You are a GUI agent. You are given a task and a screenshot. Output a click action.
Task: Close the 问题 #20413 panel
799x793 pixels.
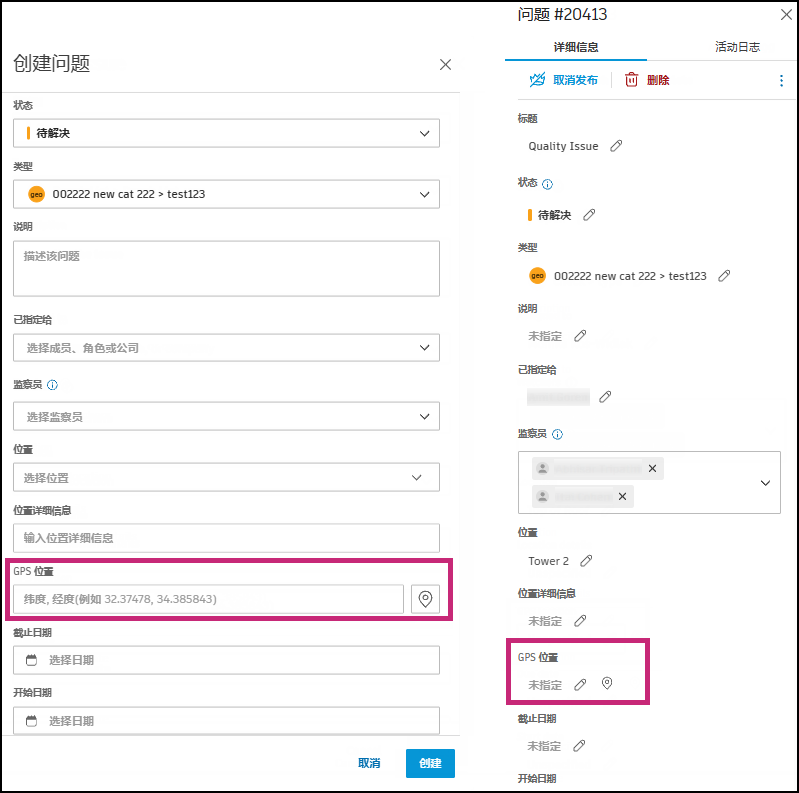click(x=786, y=15)
